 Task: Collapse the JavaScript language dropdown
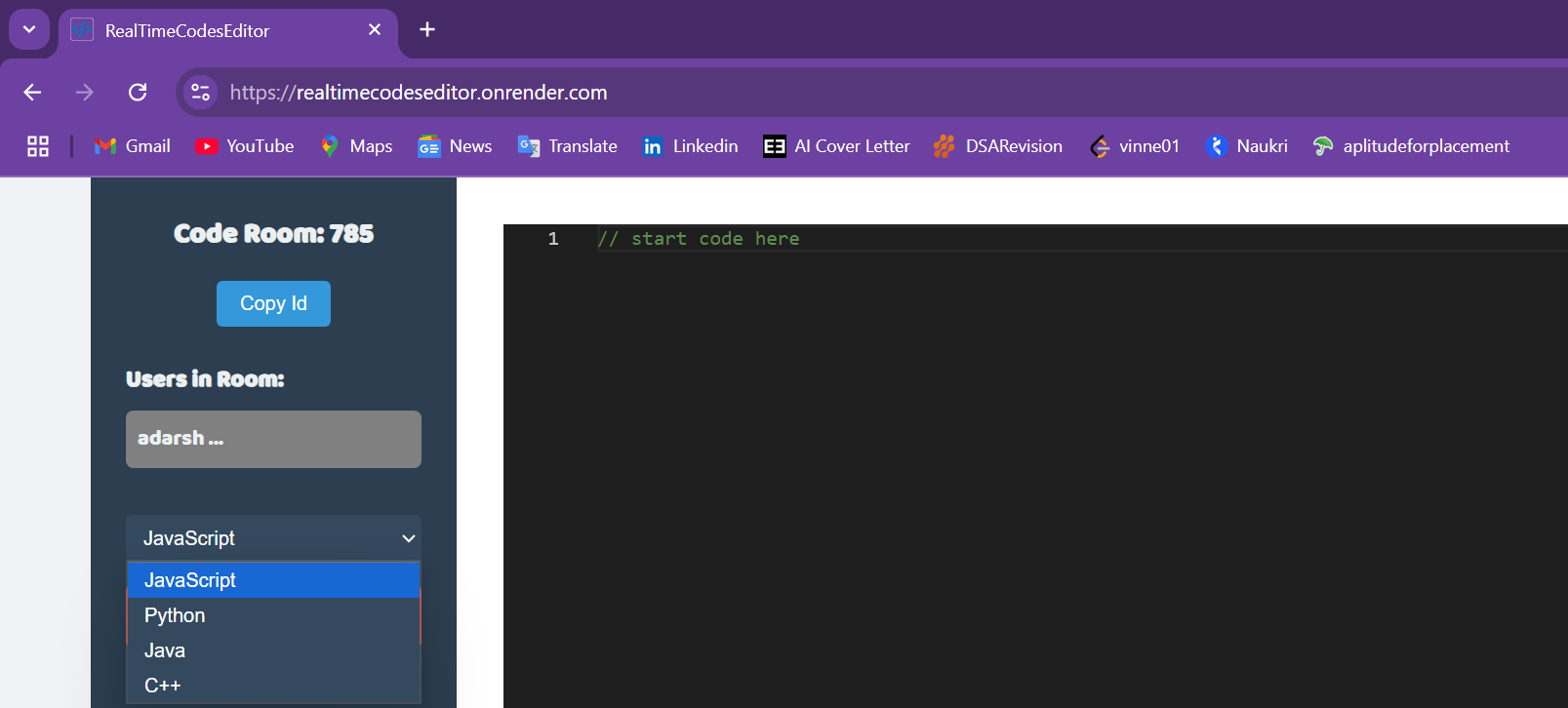273,538
